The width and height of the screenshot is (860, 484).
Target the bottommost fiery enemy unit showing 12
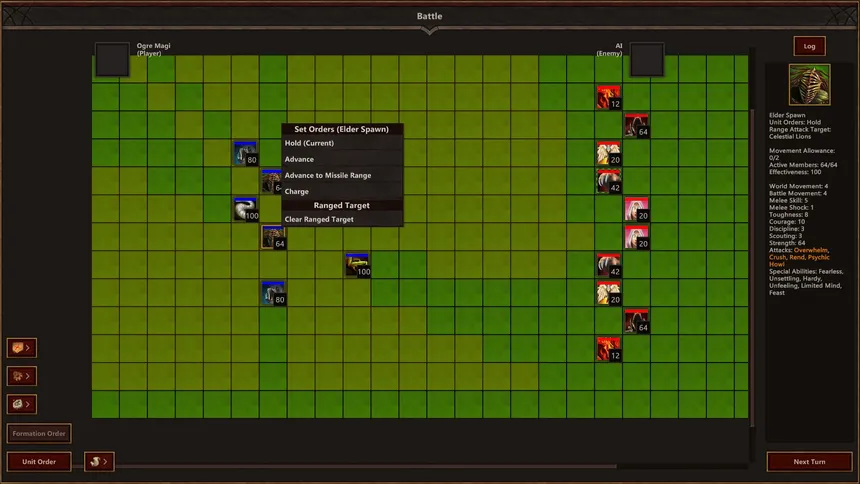click(x=609, y=349)
